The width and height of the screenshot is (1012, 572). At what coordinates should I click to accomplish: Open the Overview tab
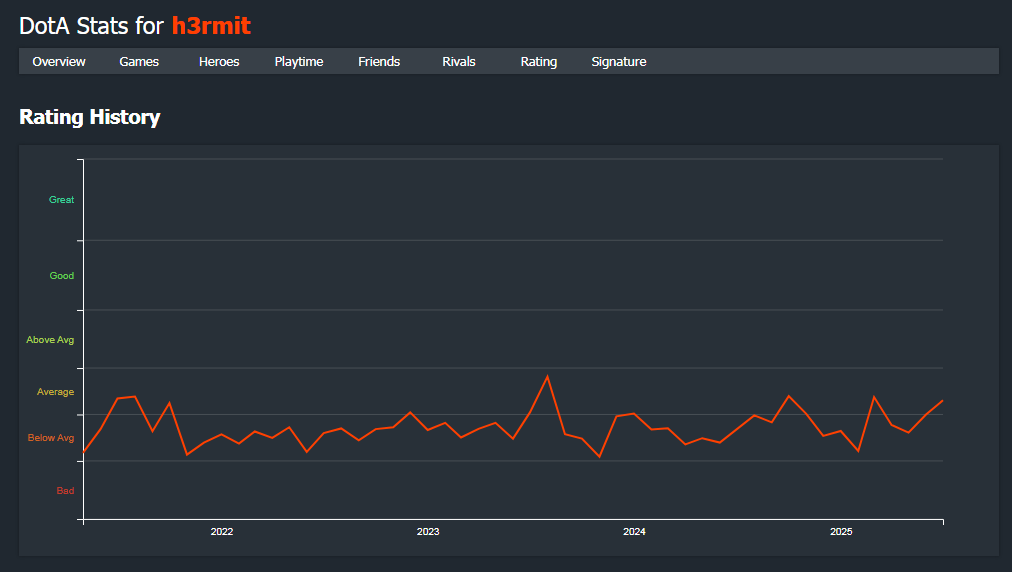(59, 61)
